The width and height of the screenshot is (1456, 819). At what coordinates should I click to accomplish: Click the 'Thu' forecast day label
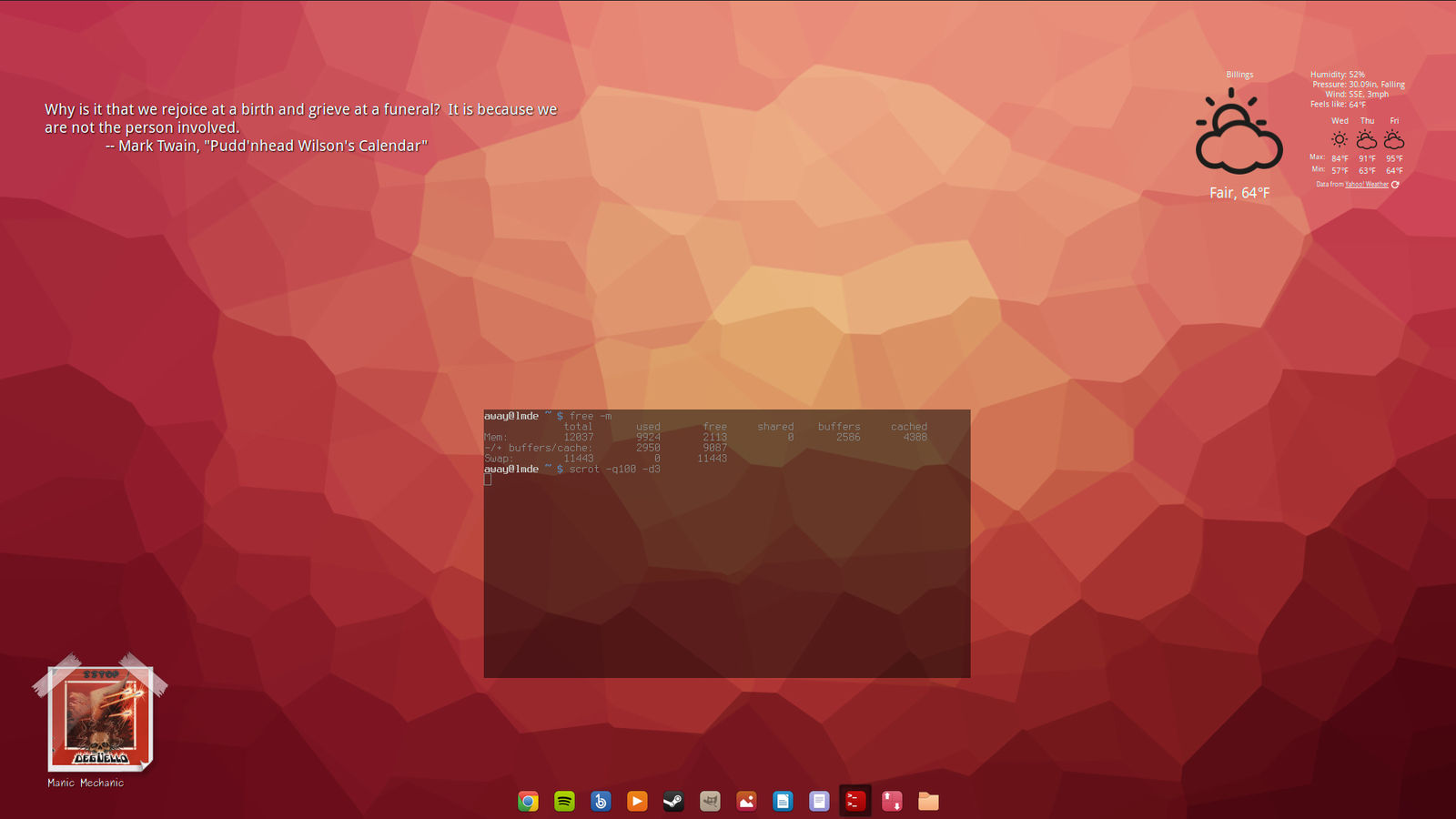pos(1367,121)
